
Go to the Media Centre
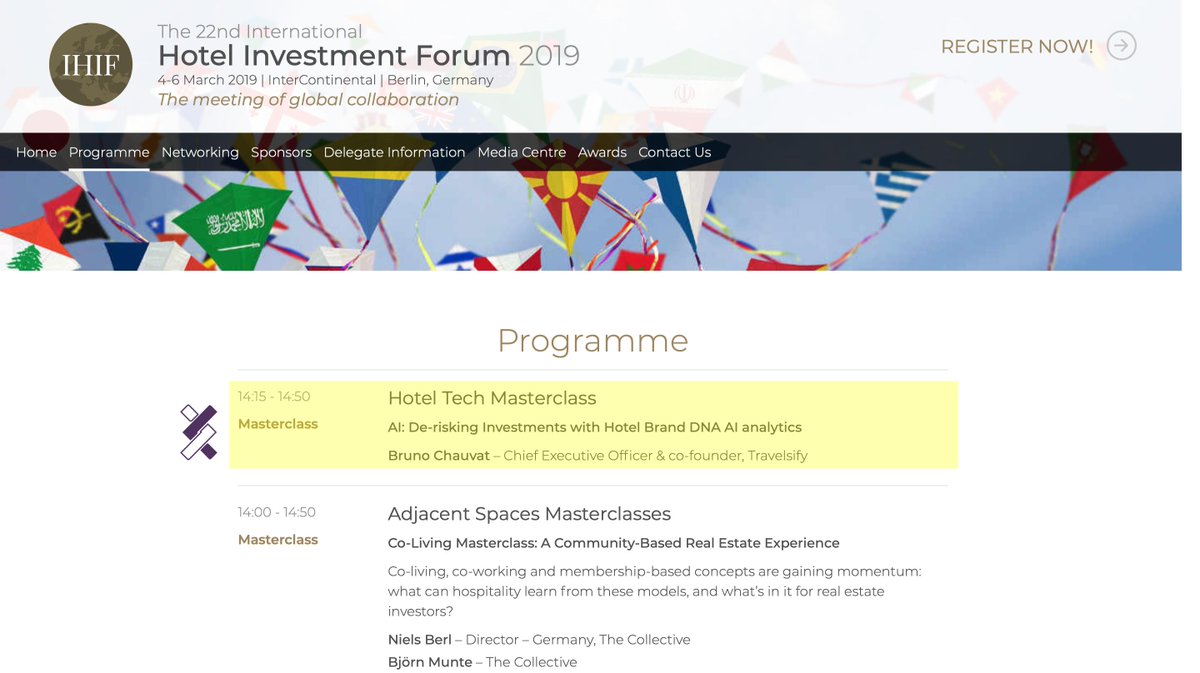pos(521,152)
